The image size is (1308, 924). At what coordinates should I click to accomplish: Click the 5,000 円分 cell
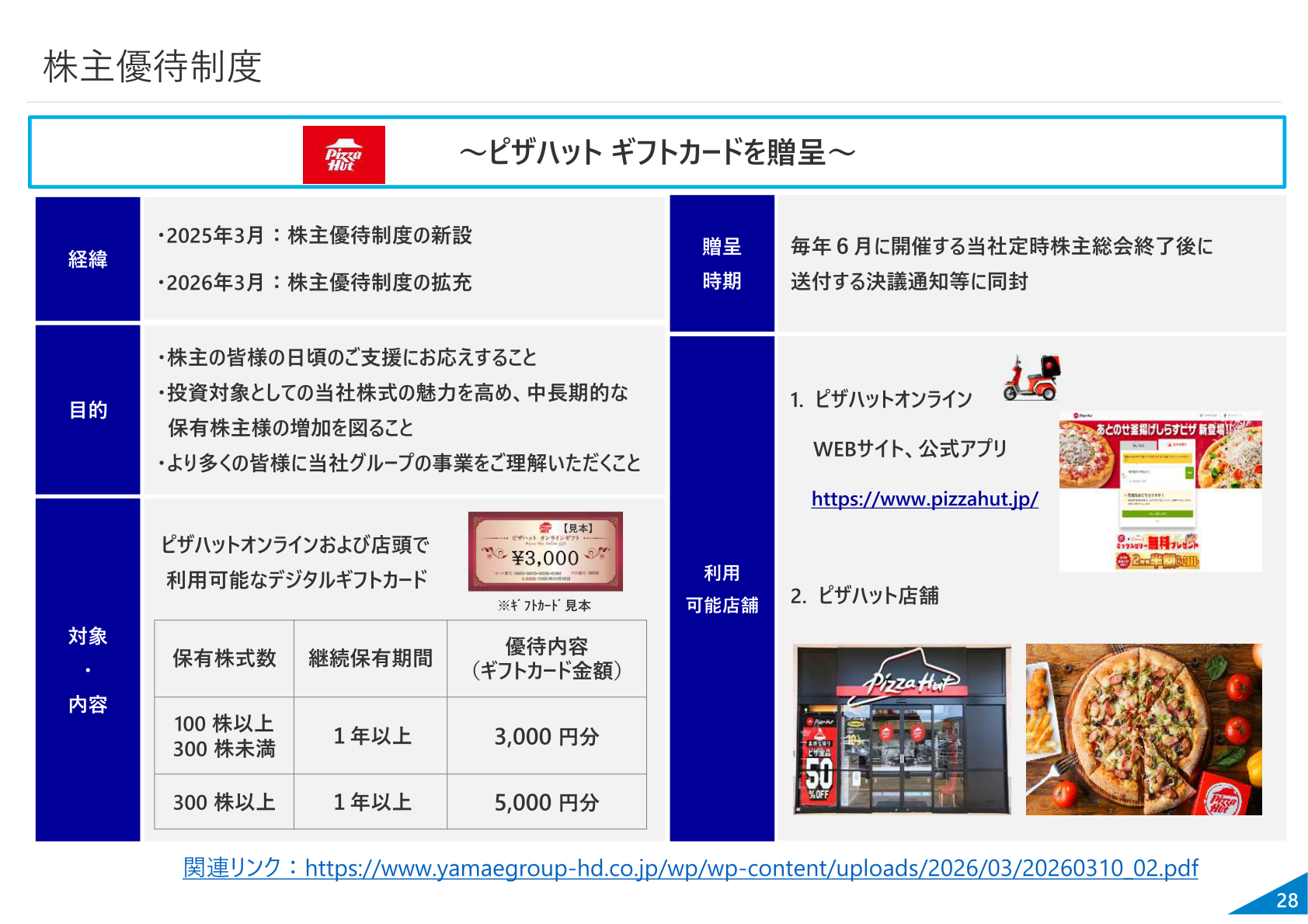tap(547, 802)
